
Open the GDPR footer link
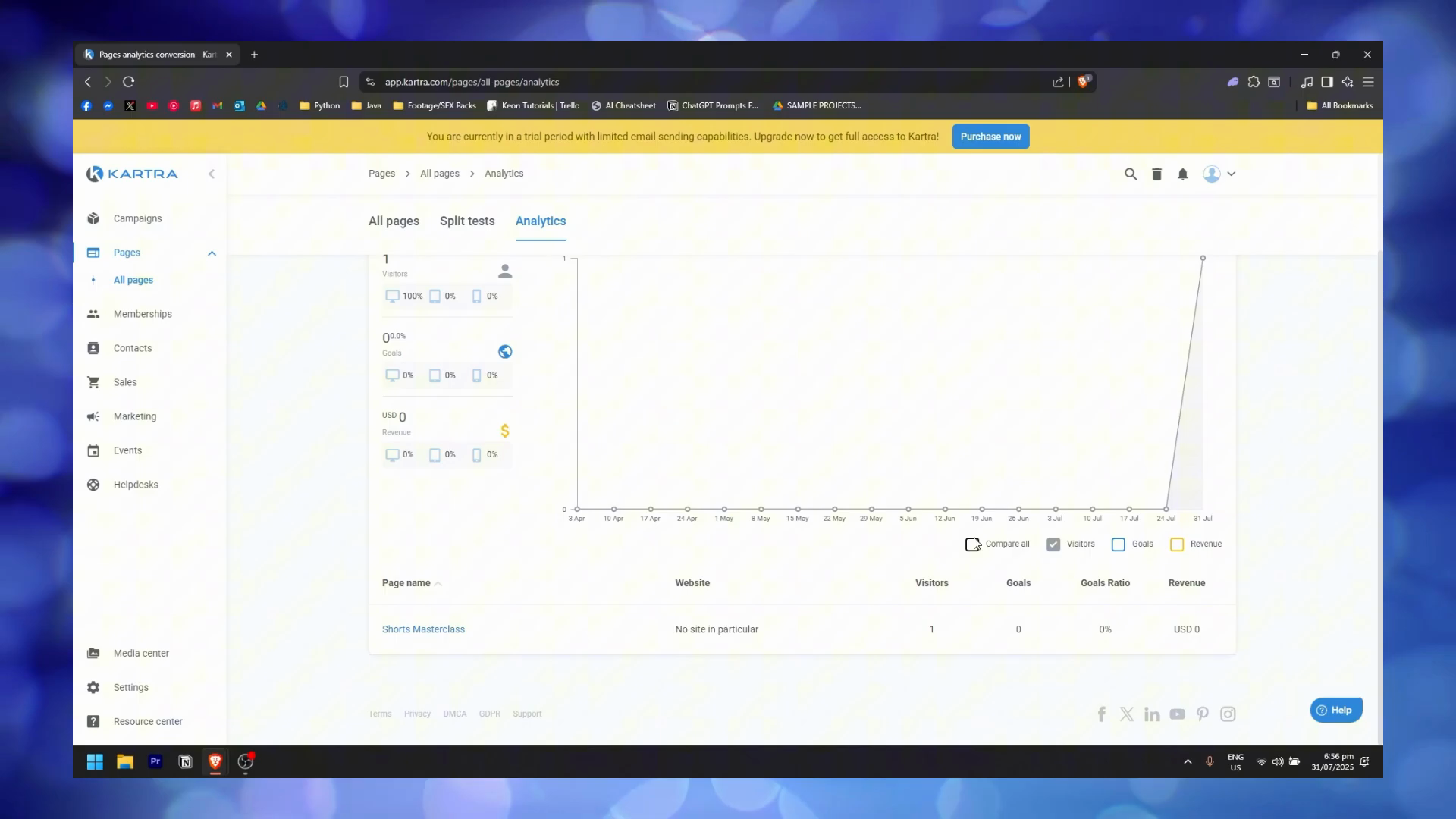[x=489, y=714]
